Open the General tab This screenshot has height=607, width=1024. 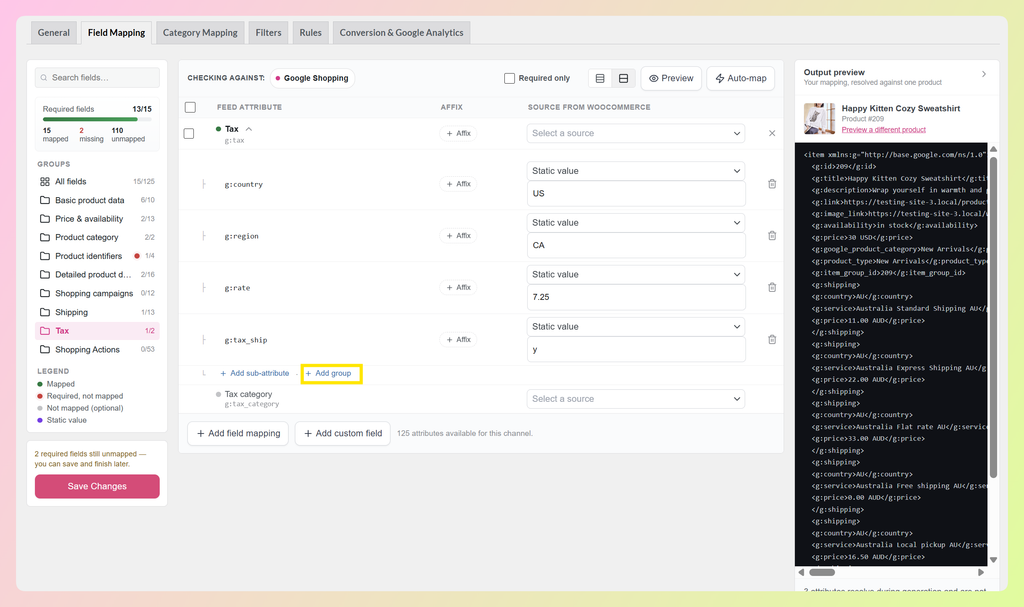[x=54, y=33]
